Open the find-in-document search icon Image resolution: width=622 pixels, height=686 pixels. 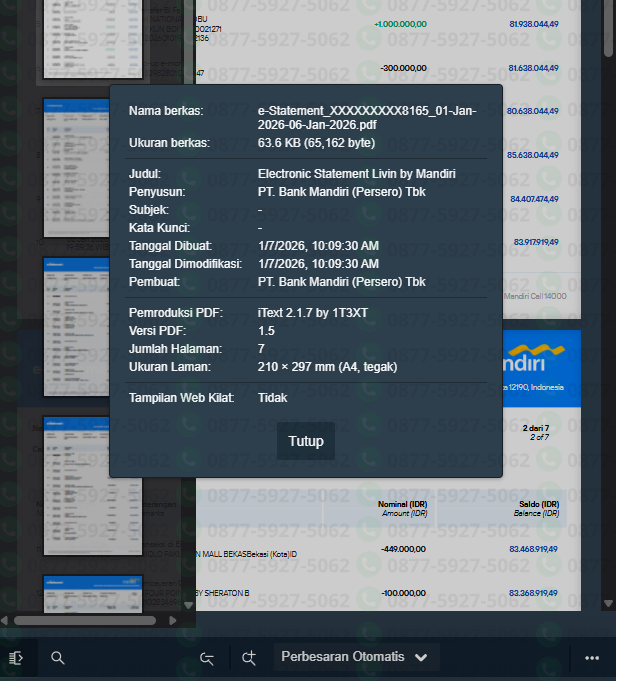tap(58, 658)
